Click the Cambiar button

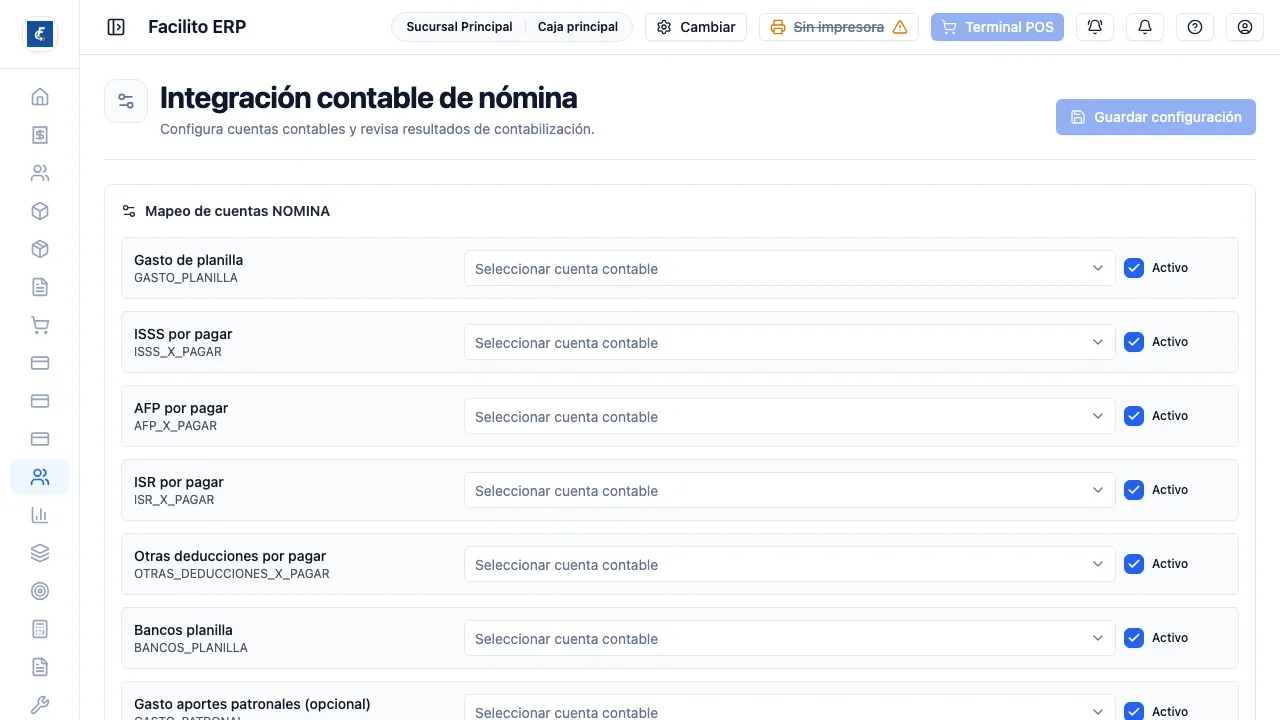pos(696,27)
